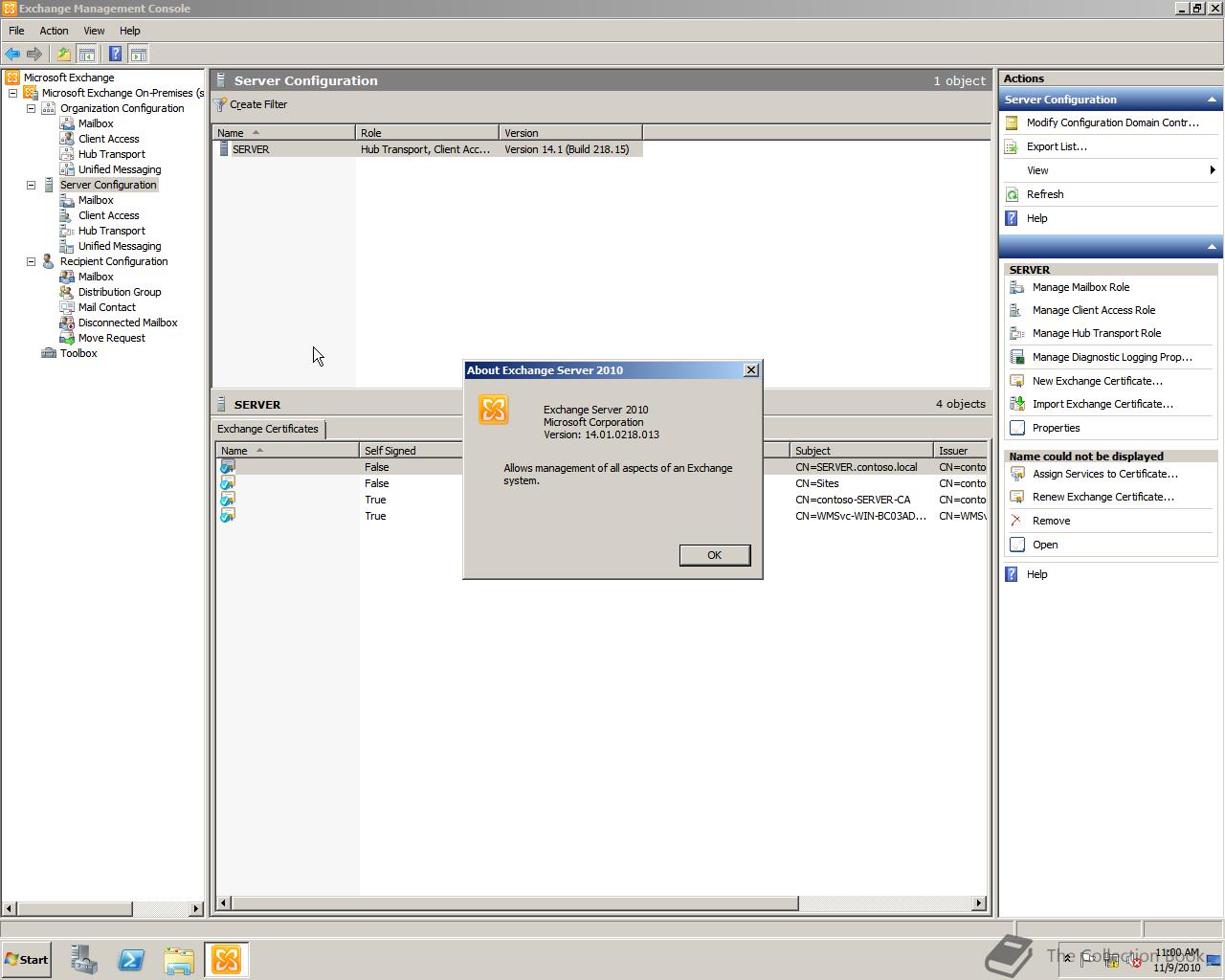Click the Import Exchange Certificate icon
This screenshot has width=1225, height=980.
[x=1017, y=404]
